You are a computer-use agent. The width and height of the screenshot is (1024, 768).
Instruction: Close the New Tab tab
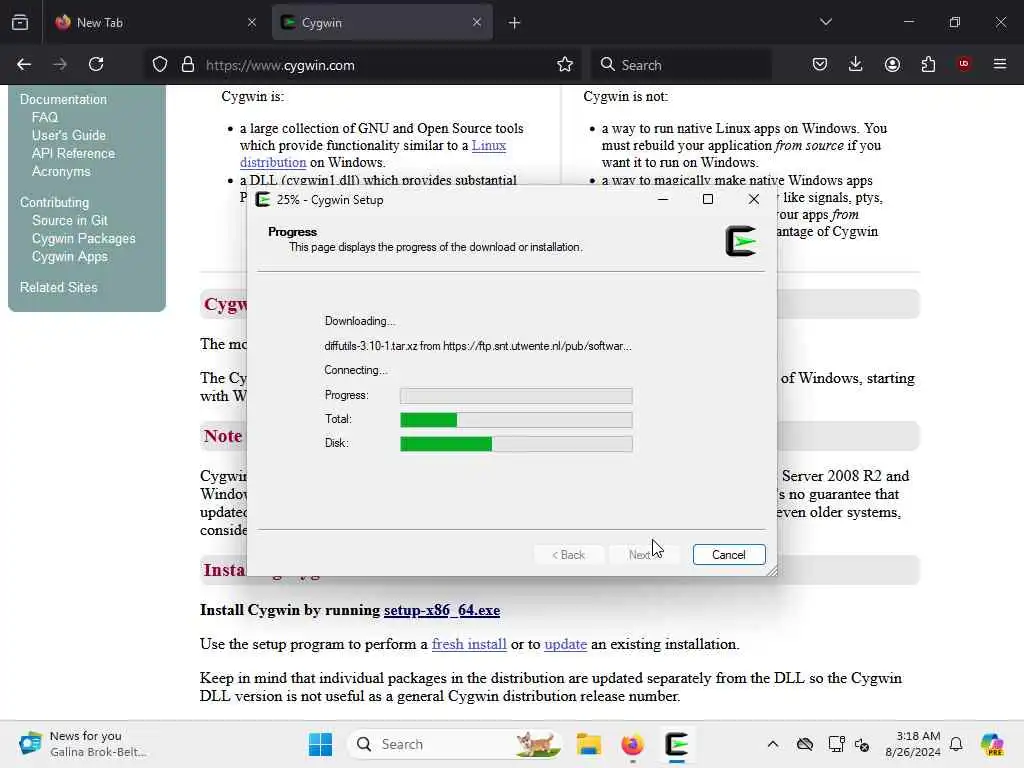(252, 22)
